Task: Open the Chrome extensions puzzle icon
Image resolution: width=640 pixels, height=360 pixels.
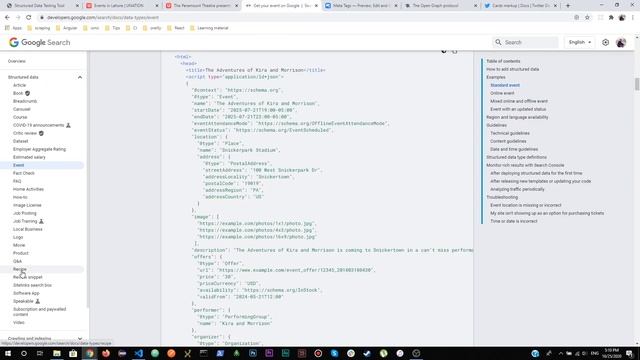Action: [611, 18]
